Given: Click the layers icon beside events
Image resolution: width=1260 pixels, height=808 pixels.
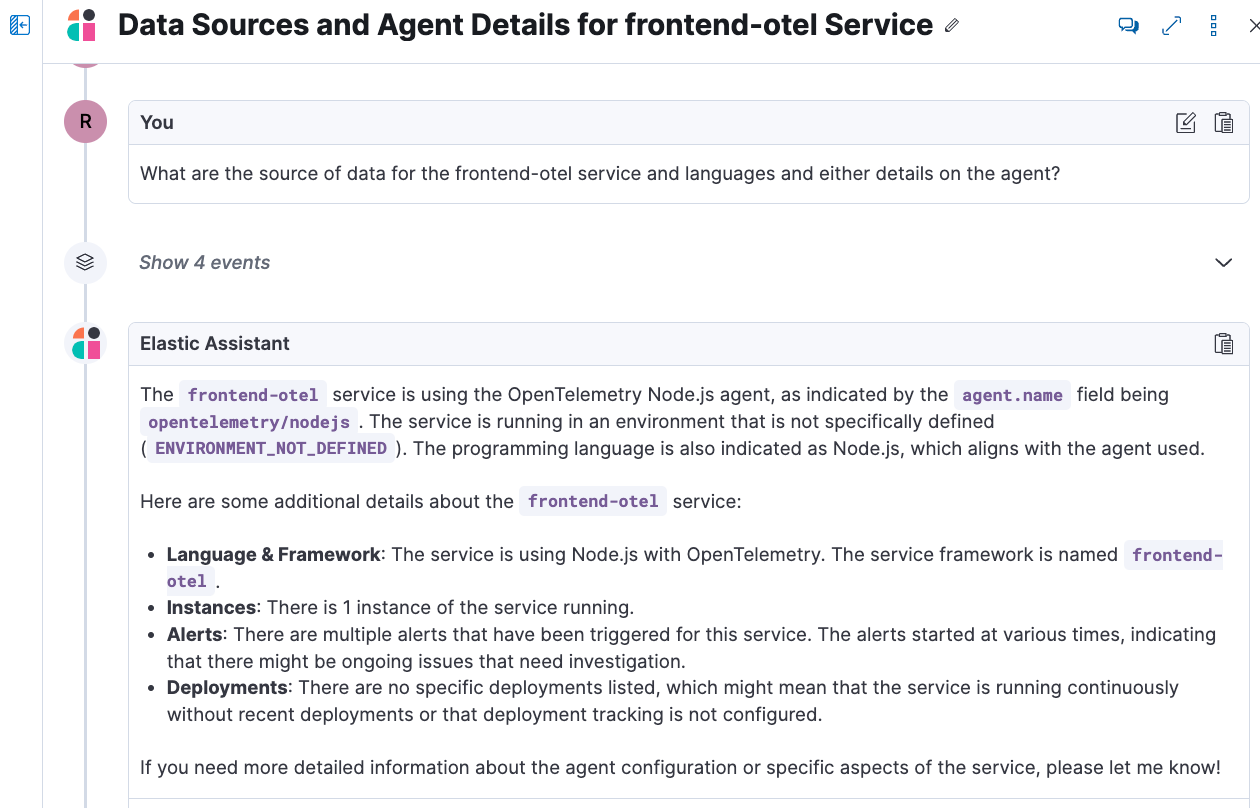Looking at the screenshot, I should click(x=85, y=263).
